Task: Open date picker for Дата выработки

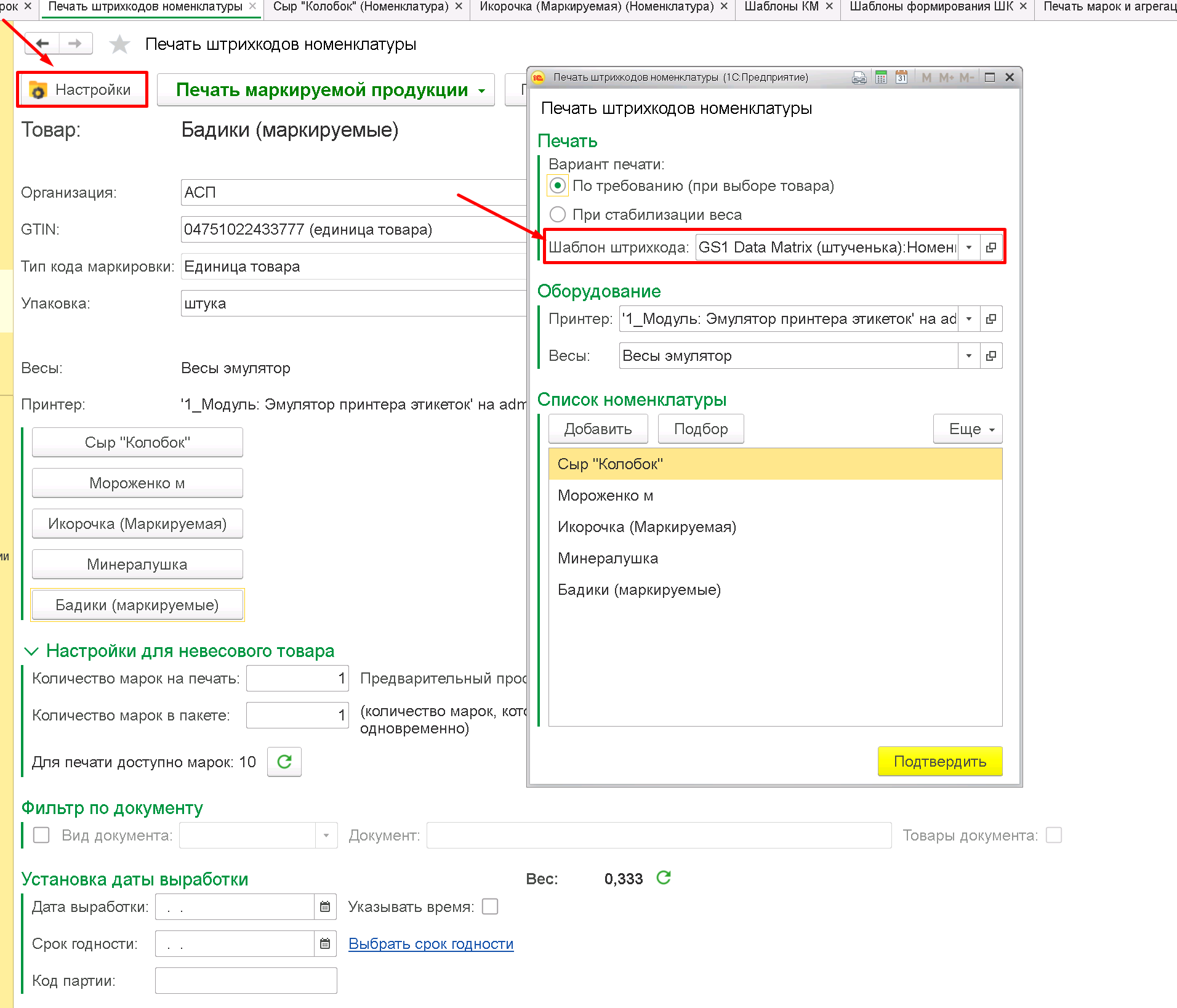Action: [x=325, y=907]
